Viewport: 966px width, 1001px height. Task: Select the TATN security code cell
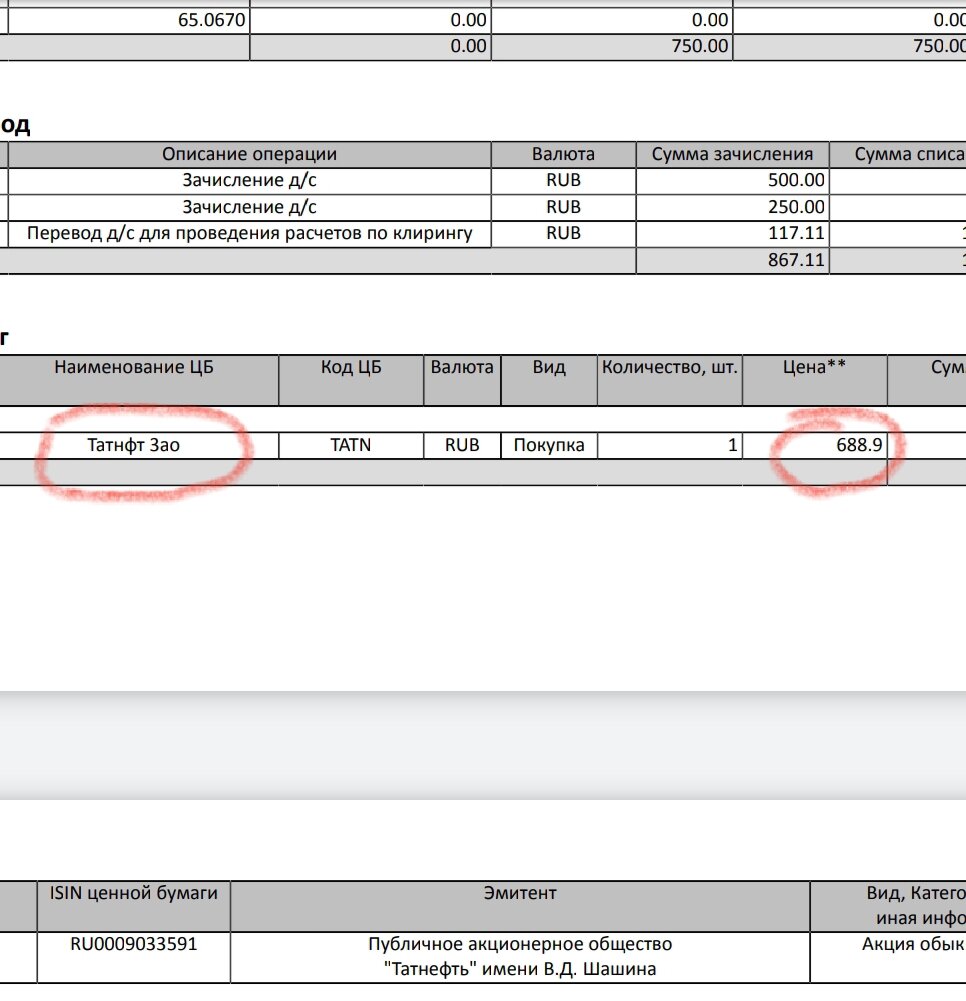click(351, 445)
